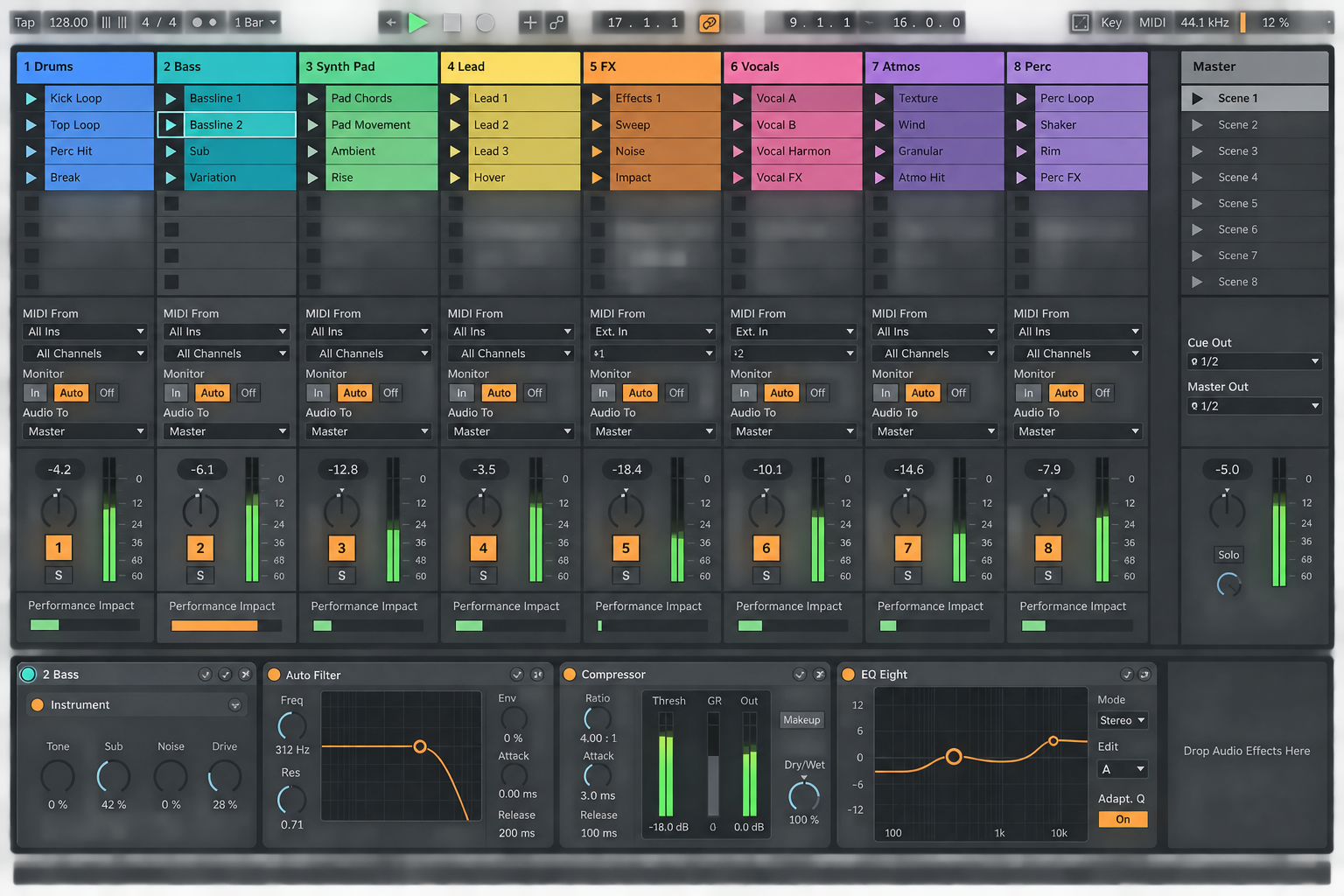
Task: Open the 1 Bar quantization dropdown
Action: pos(255,23)
